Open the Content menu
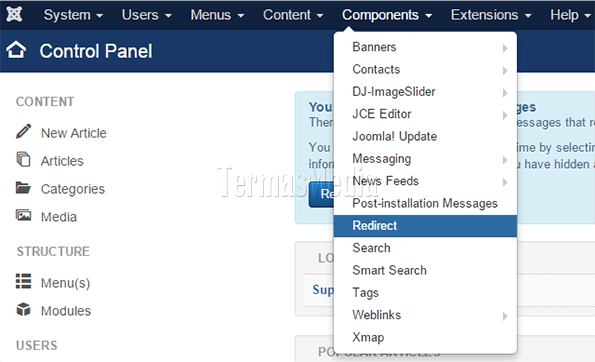595x362 pixels. [293, 15]
